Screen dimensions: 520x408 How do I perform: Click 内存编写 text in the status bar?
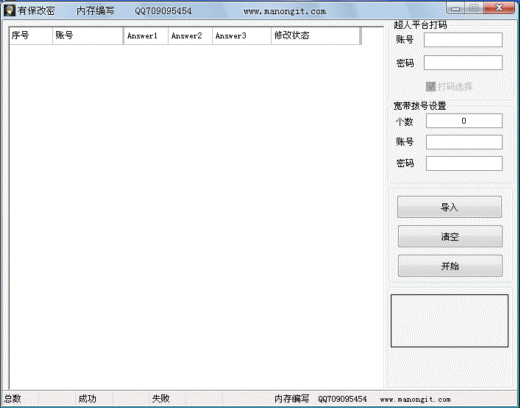tap(292, 399)
